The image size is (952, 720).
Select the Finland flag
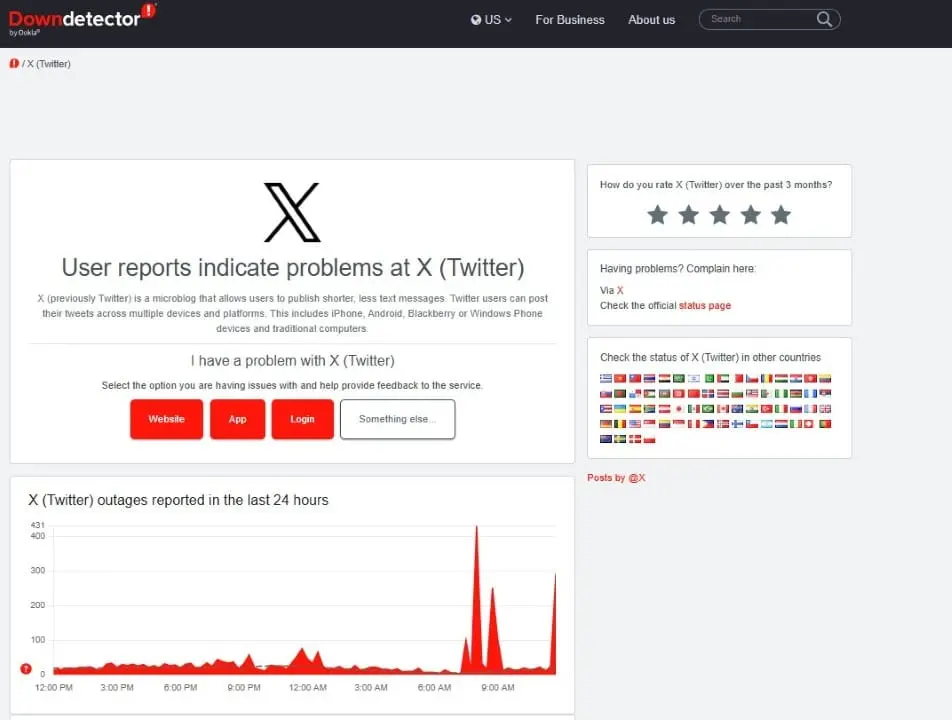pyautogui.click(x=738, y=424)
